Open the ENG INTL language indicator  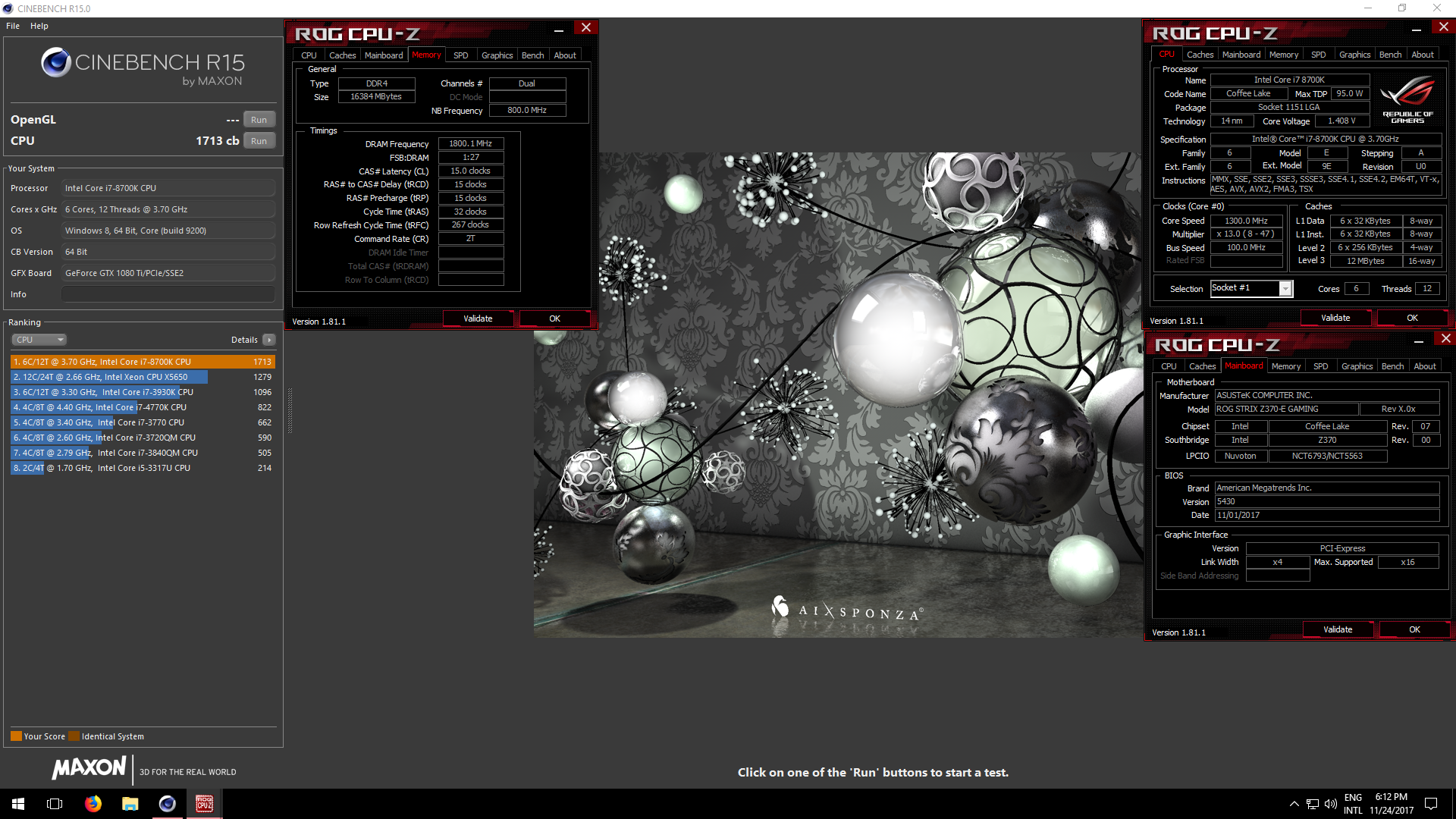click(x=1354, y=804)
